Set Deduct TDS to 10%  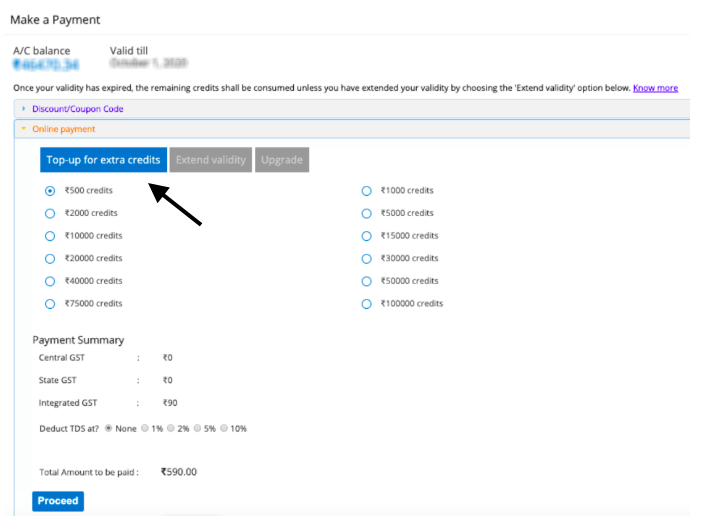(224, 428)
